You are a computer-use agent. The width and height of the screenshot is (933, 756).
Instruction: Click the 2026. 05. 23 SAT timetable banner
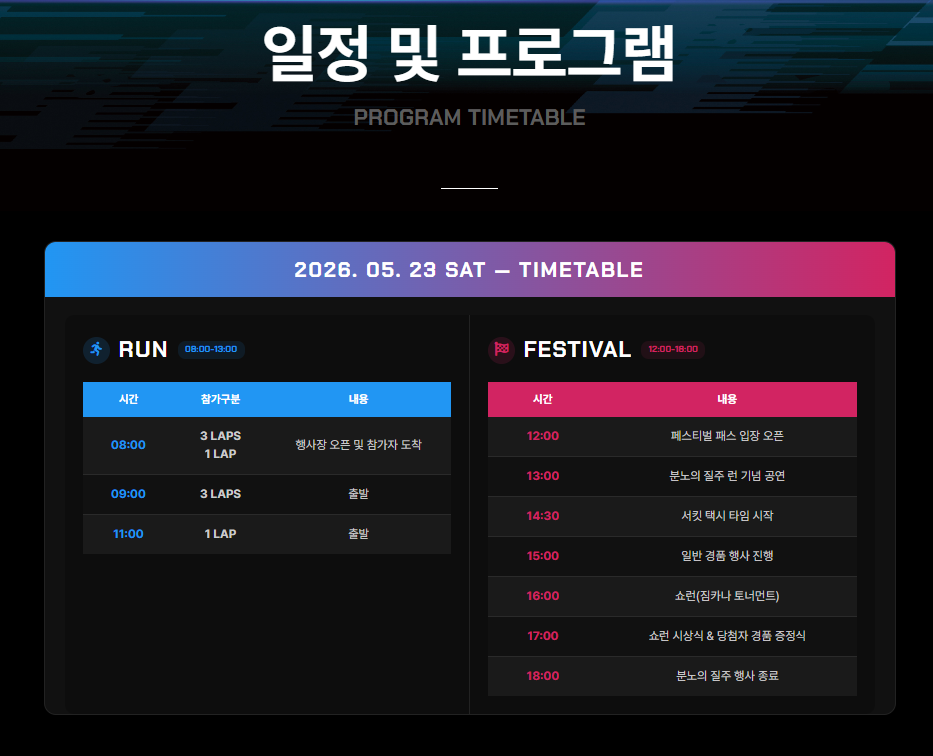point(469,270)
